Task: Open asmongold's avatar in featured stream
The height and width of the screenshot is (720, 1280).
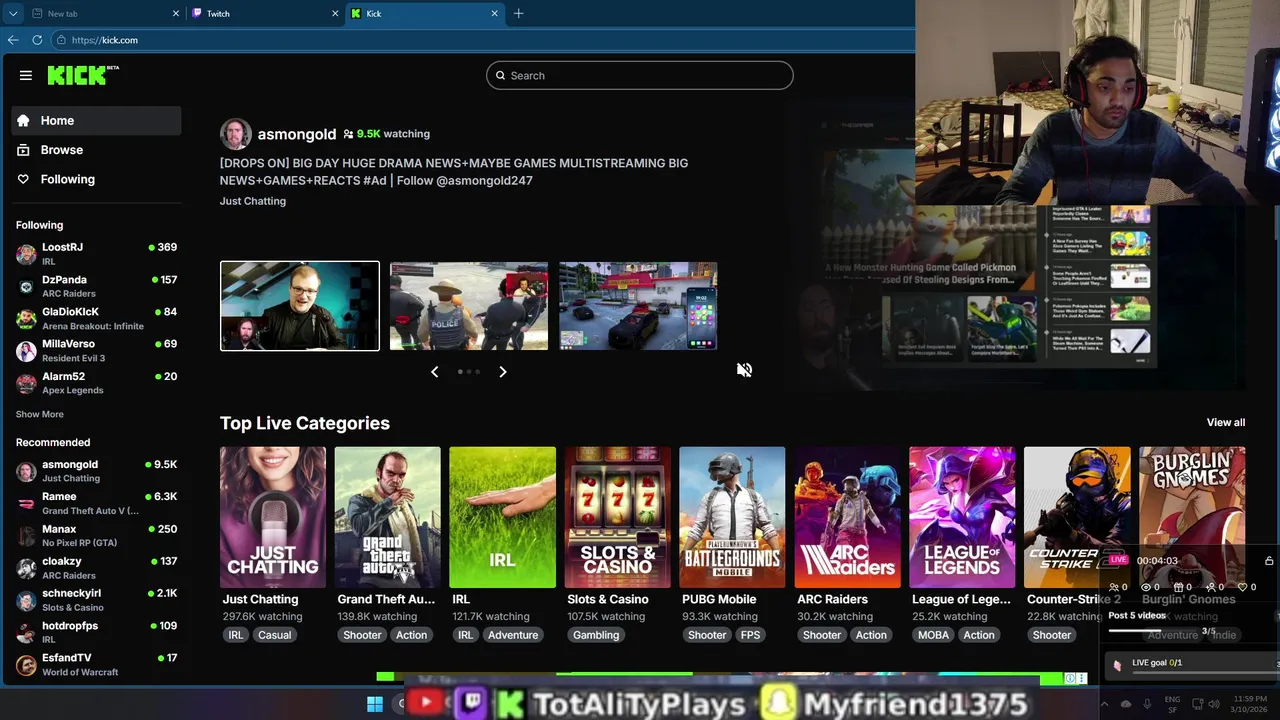Action: pyautogui.click(x=236, y=134)
